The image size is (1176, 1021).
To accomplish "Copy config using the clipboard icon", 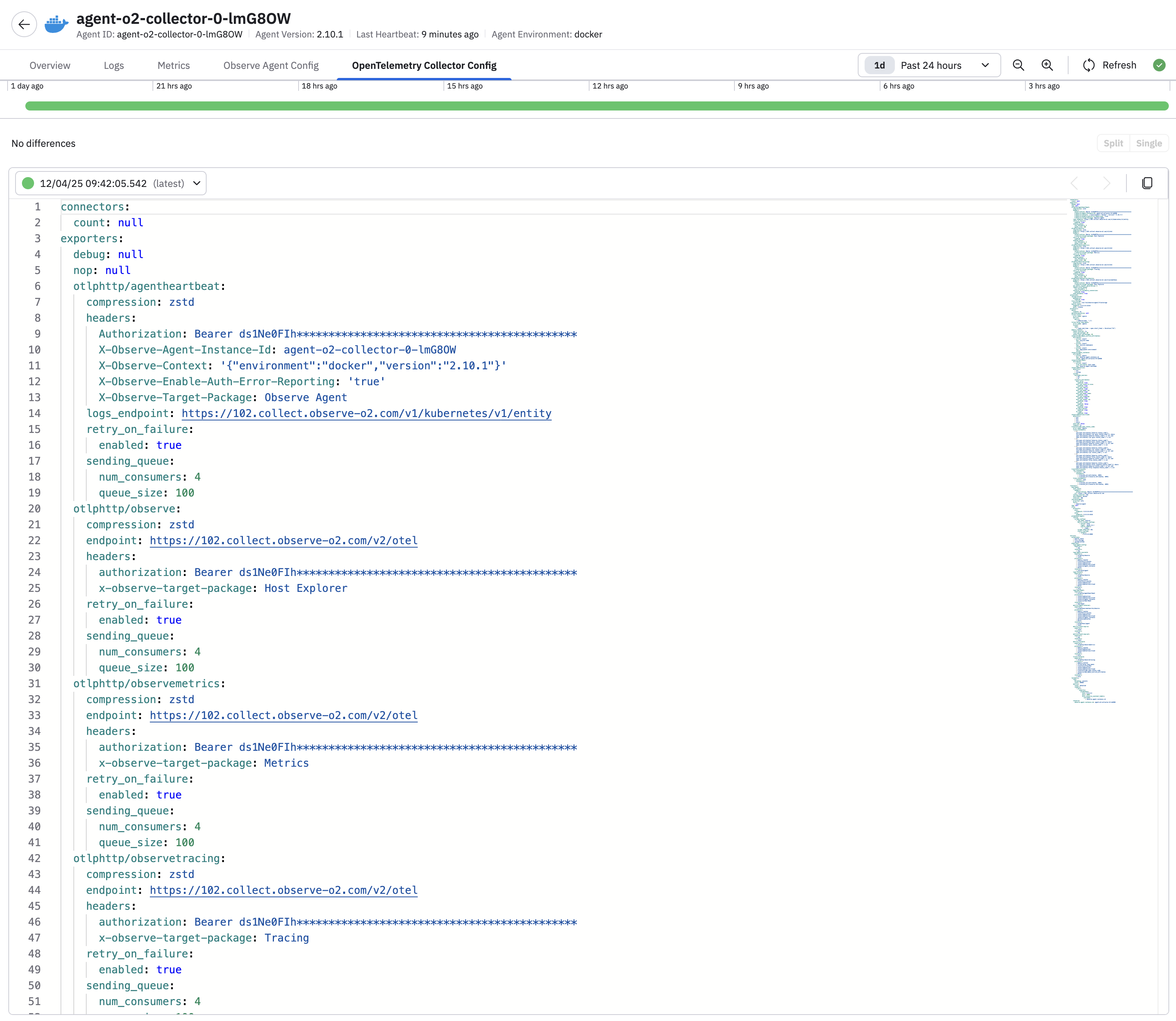I will click(1147, 183).
